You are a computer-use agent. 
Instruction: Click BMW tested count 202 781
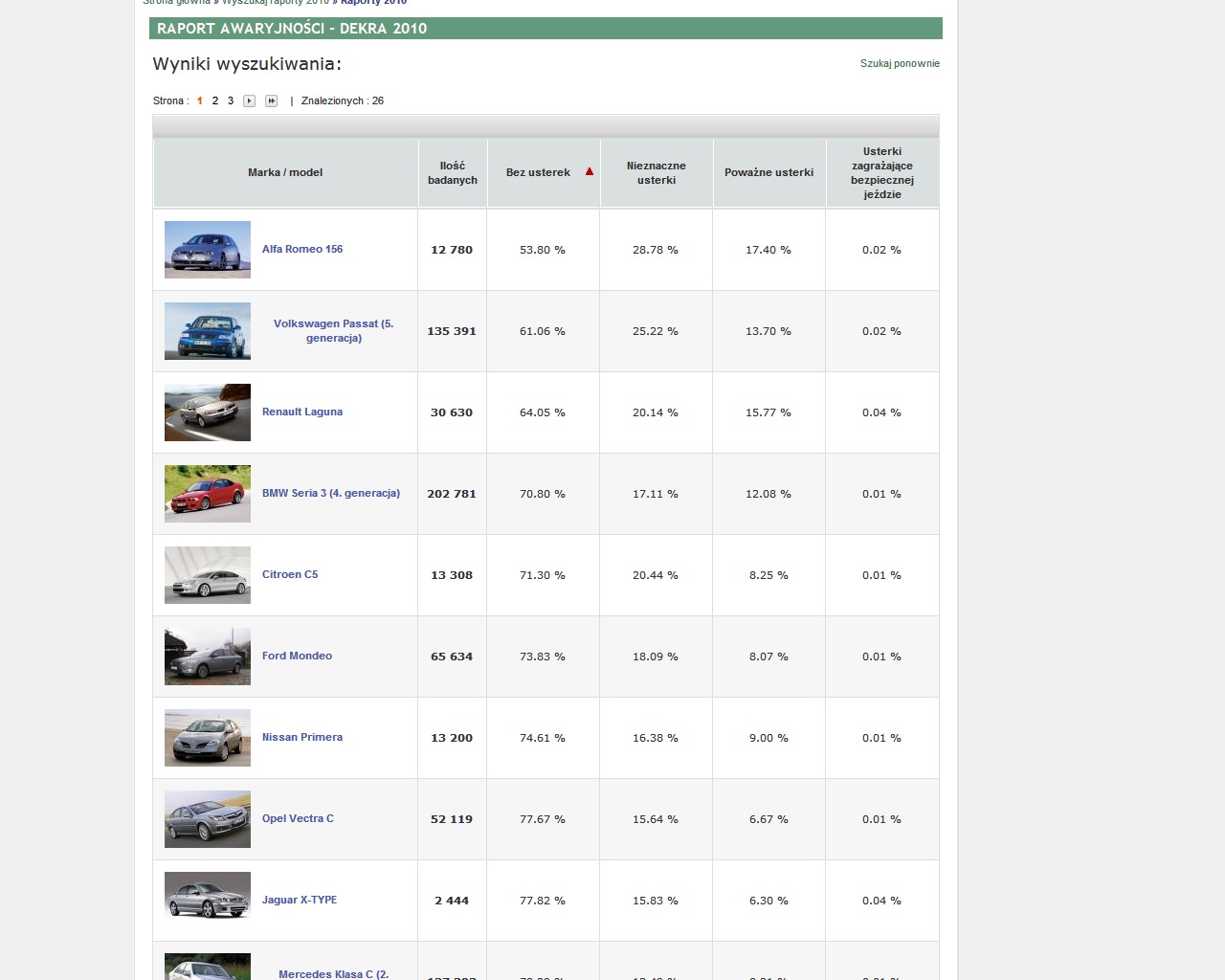click(x=452, y=494)
